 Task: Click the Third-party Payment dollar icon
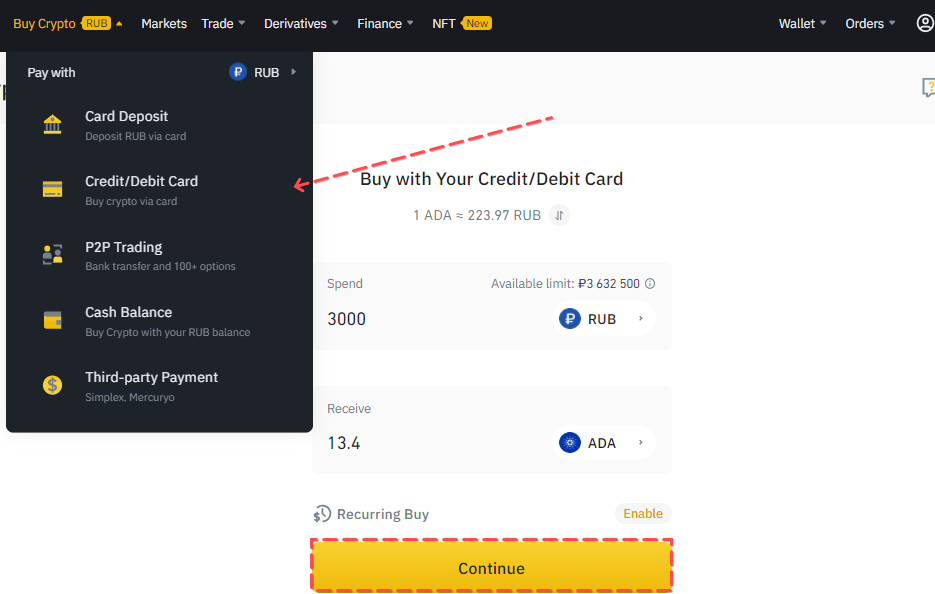[52, 385]
